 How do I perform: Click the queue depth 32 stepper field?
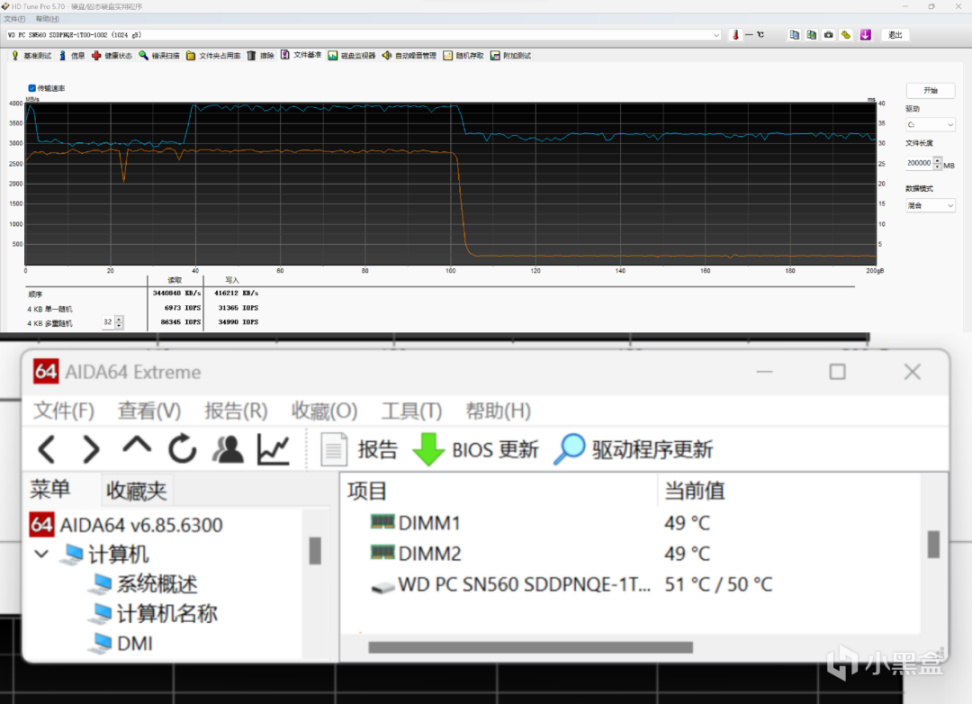tap(108, 322)
